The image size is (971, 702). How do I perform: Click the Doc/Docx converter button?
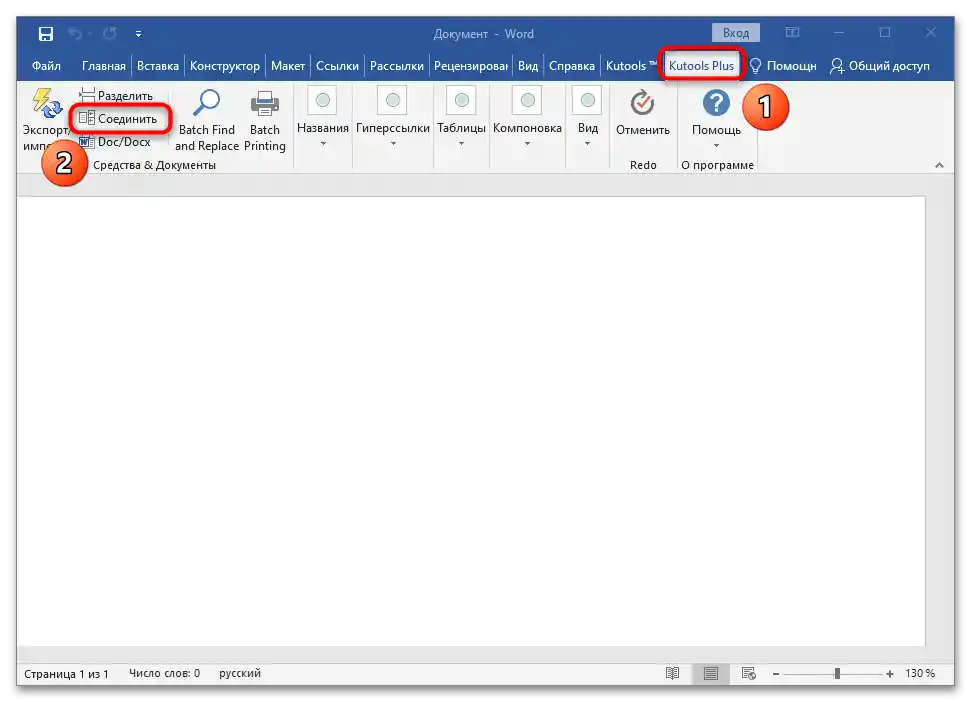115,142
